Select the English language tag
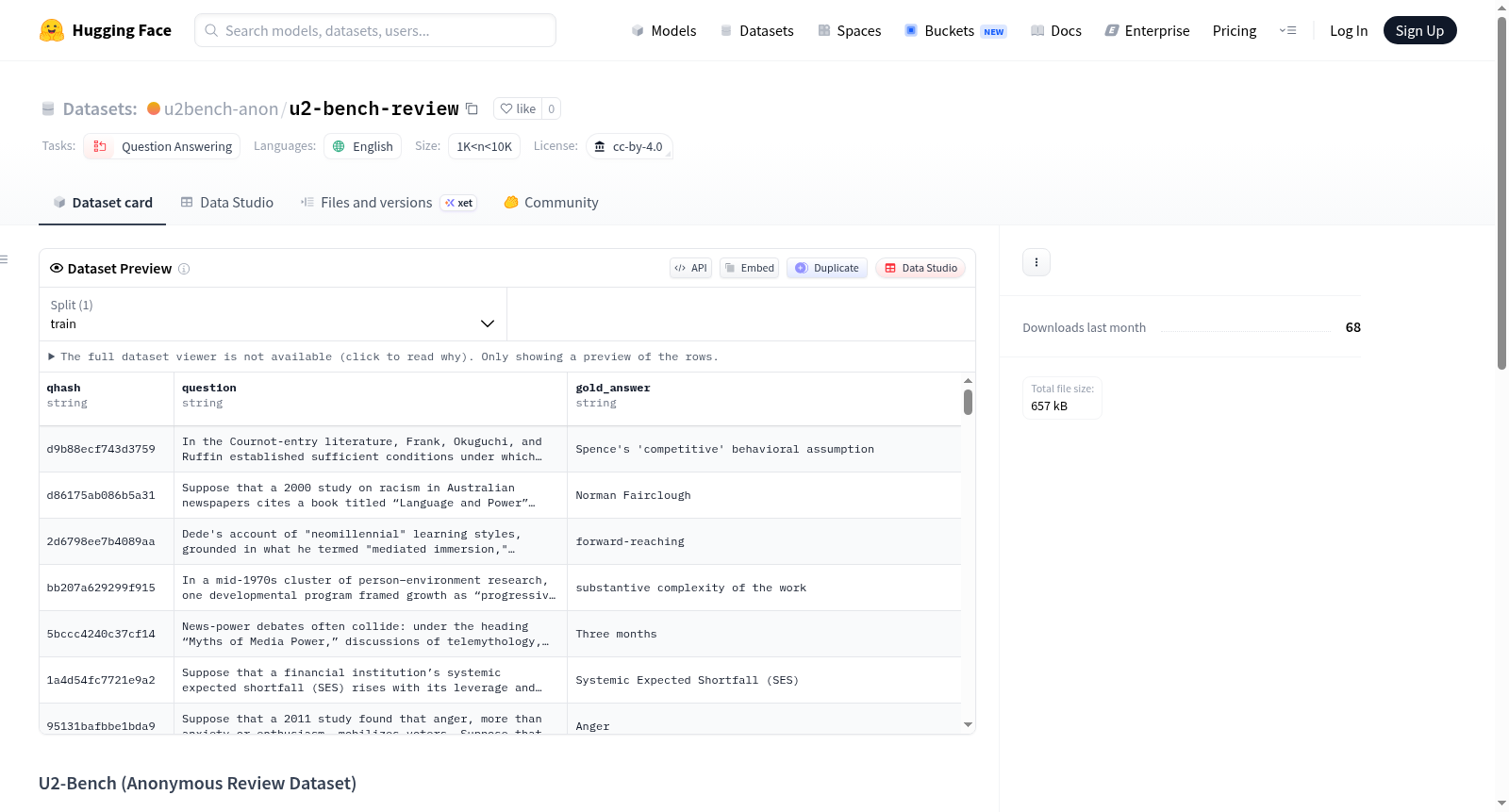 [363, 146]
